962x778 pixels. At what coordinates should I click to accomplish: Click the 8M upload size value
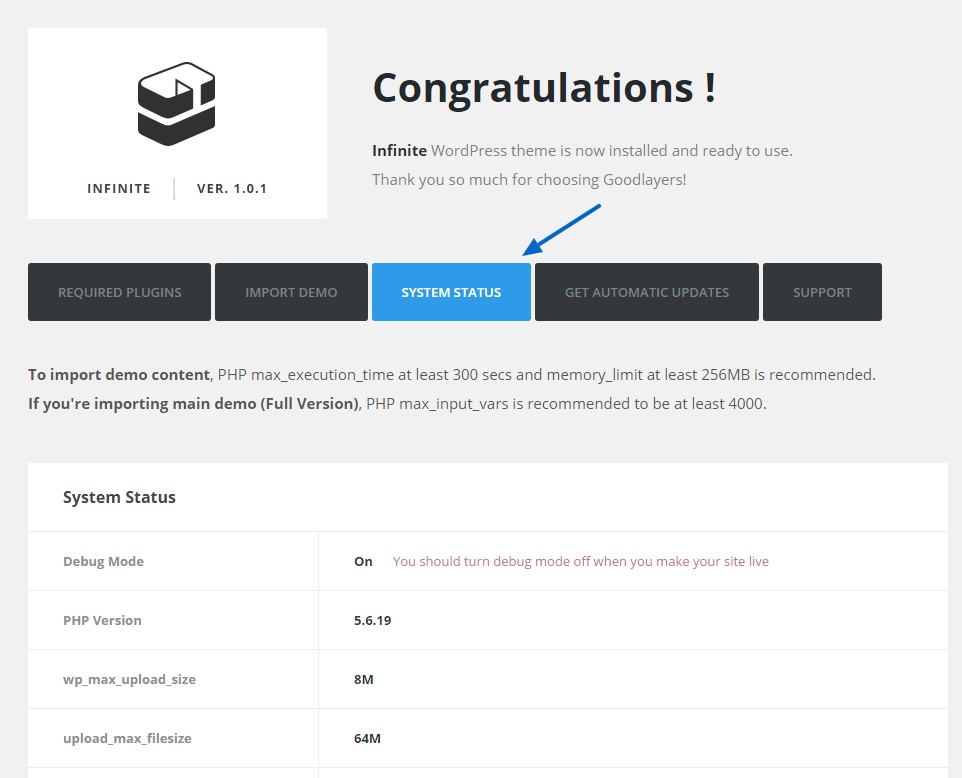pyautogui.click(x=363, y=679)
